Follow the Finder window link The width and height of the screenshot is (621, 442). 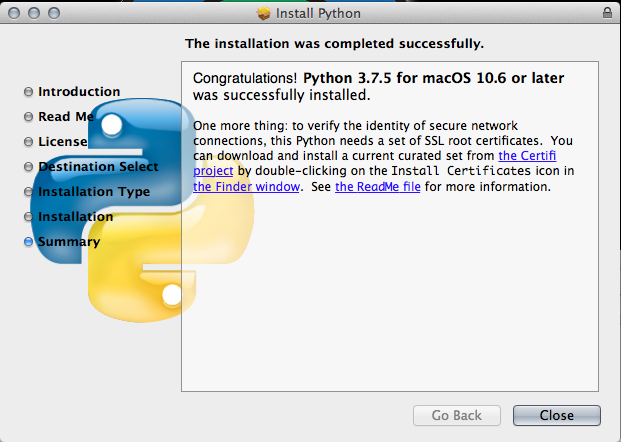click(x=236, y=187)
